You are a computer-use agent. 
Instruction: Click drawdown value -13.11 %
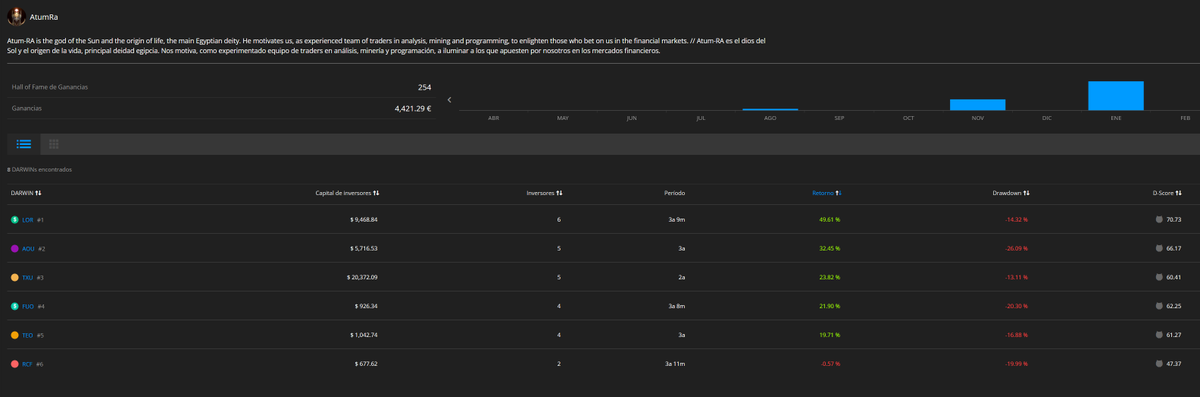1016,277
